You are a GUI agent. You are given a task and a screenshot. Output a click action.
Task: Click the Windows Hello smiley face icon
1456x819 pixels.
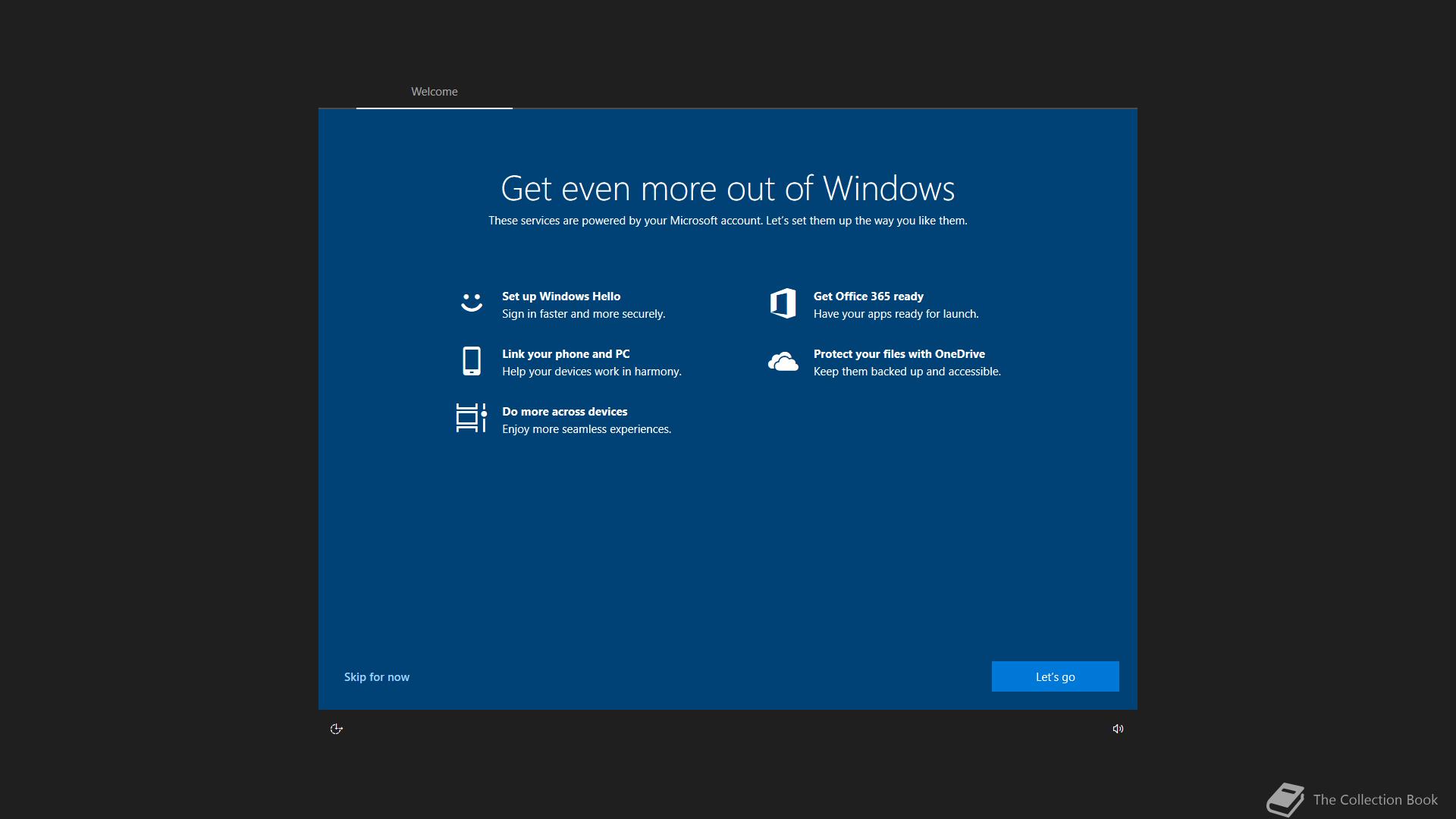coord(472,303)
